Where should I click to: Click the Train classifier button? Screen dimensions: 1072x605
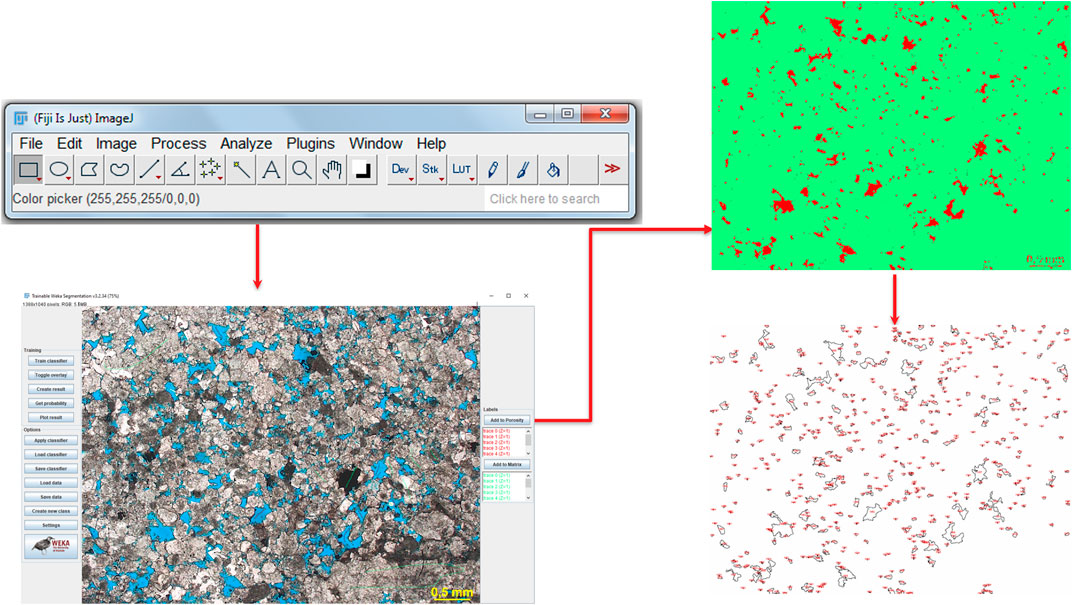pyautogui.click(x=51, y=361)
